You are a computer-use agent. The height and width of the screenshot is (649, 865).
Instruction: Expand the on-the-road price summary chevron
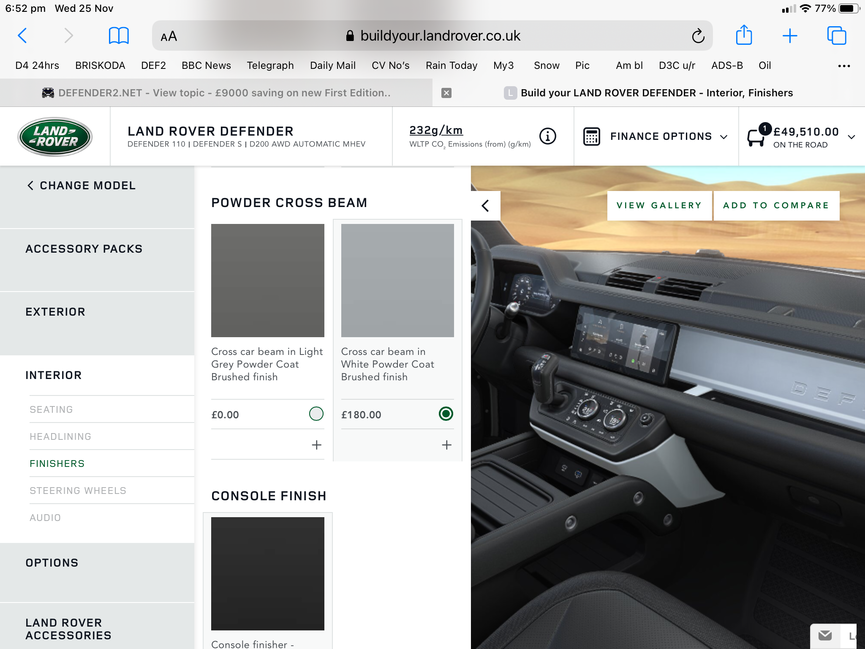tap(851, 137)
